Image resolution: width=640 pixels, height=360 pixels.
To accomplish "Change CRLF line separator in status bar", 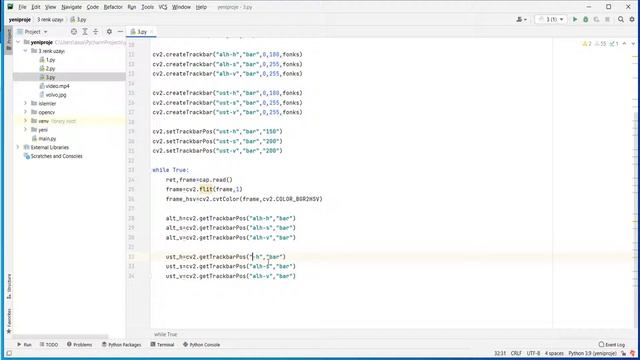I will pyautogui.click(x=516, y=353).
